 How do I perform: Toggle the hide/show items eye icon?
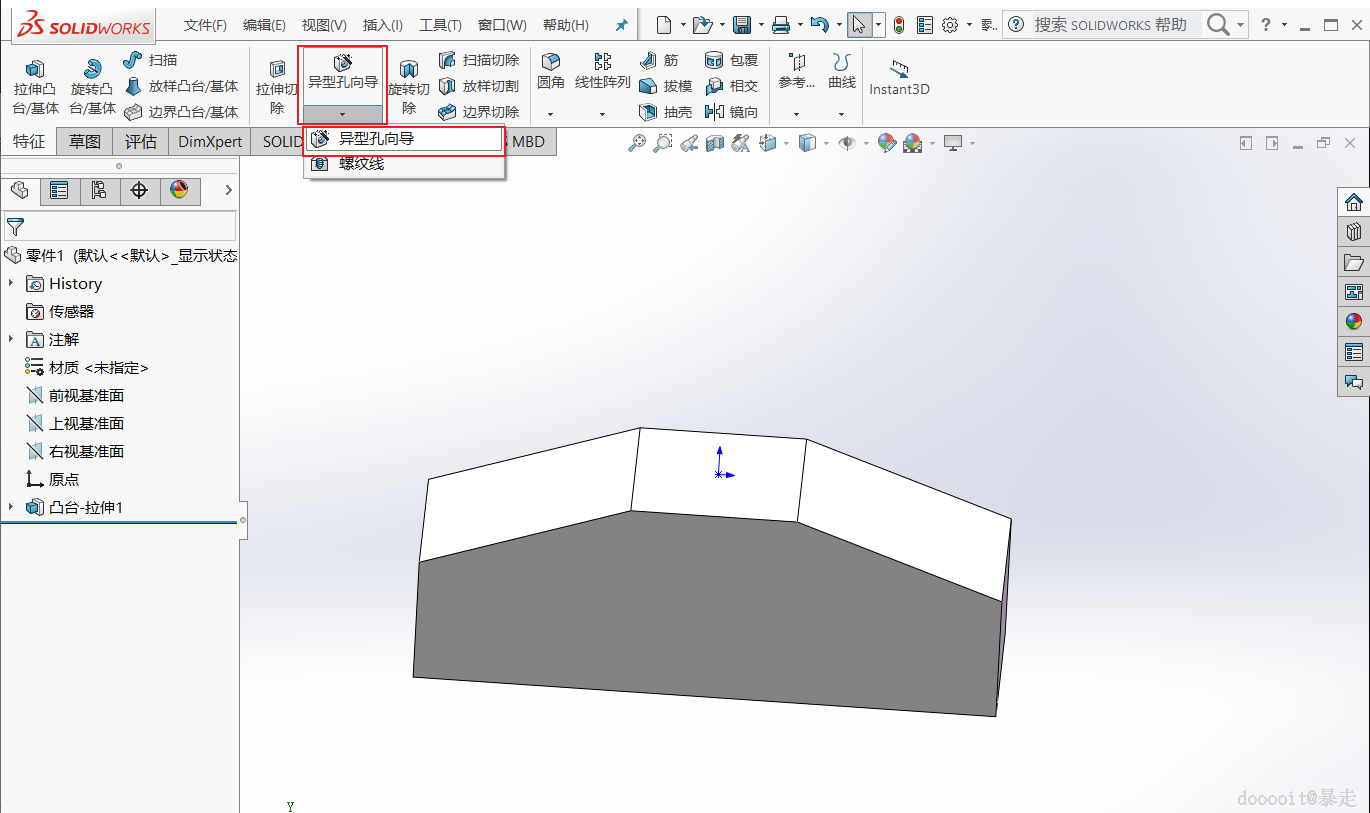pyautogui.click(x=847, y=143)
